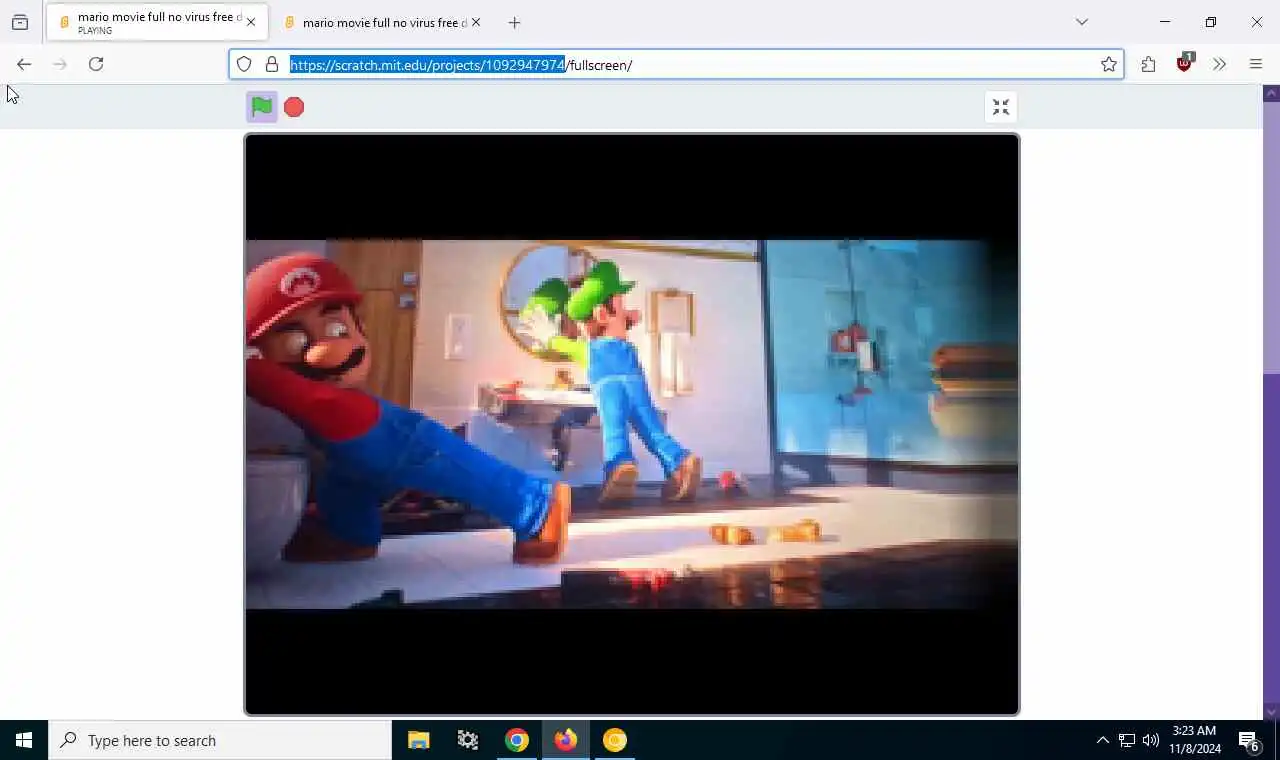This screenshot has height=760, width=1280.
Task: Open the Settings gear in the taskbar
Action: pos(468,740)
